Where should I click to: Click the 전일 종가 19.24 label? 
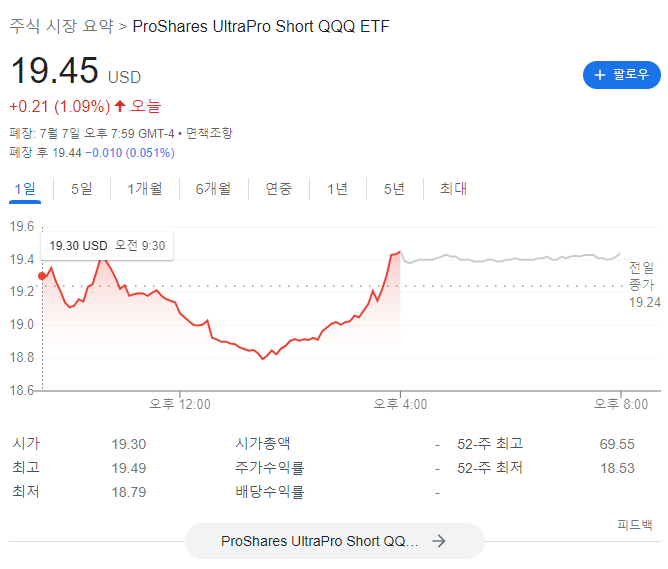click(x=644, y=285)
